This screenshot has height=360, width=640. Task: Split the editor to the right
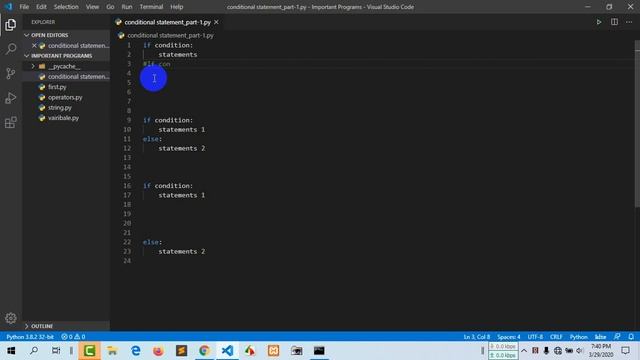click(614, 22)
